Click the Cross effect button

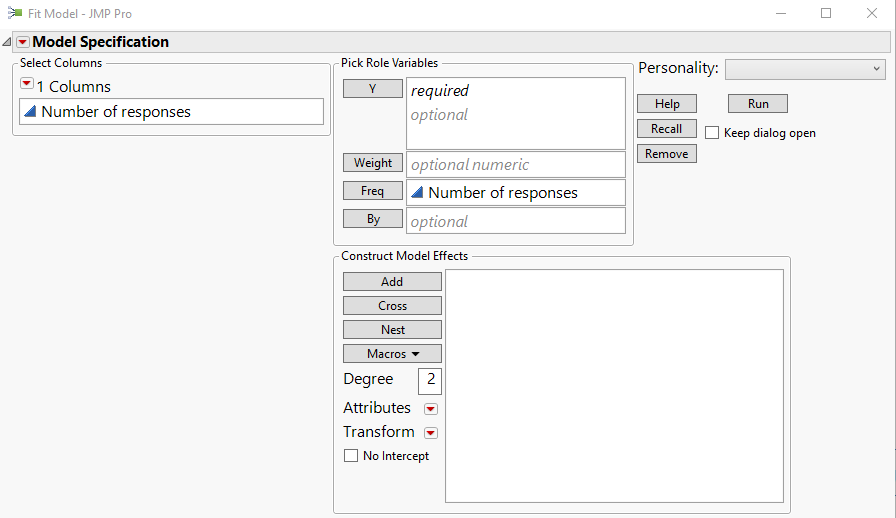392,306
